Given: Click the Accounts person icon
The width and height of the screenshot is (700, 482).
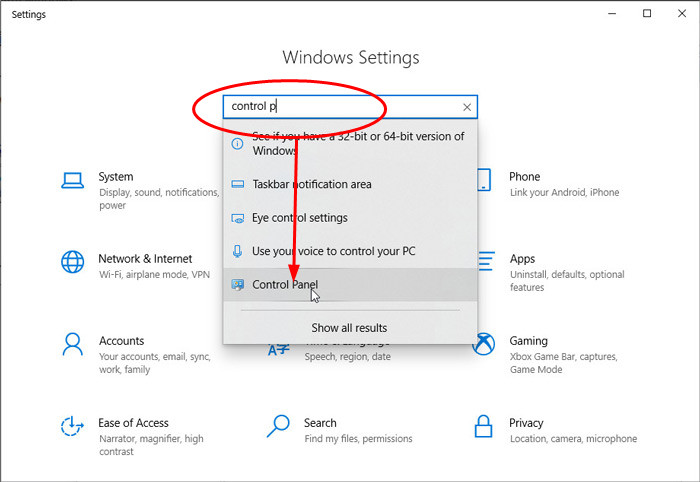Looking at the screenshot, I should click(73, 345).
